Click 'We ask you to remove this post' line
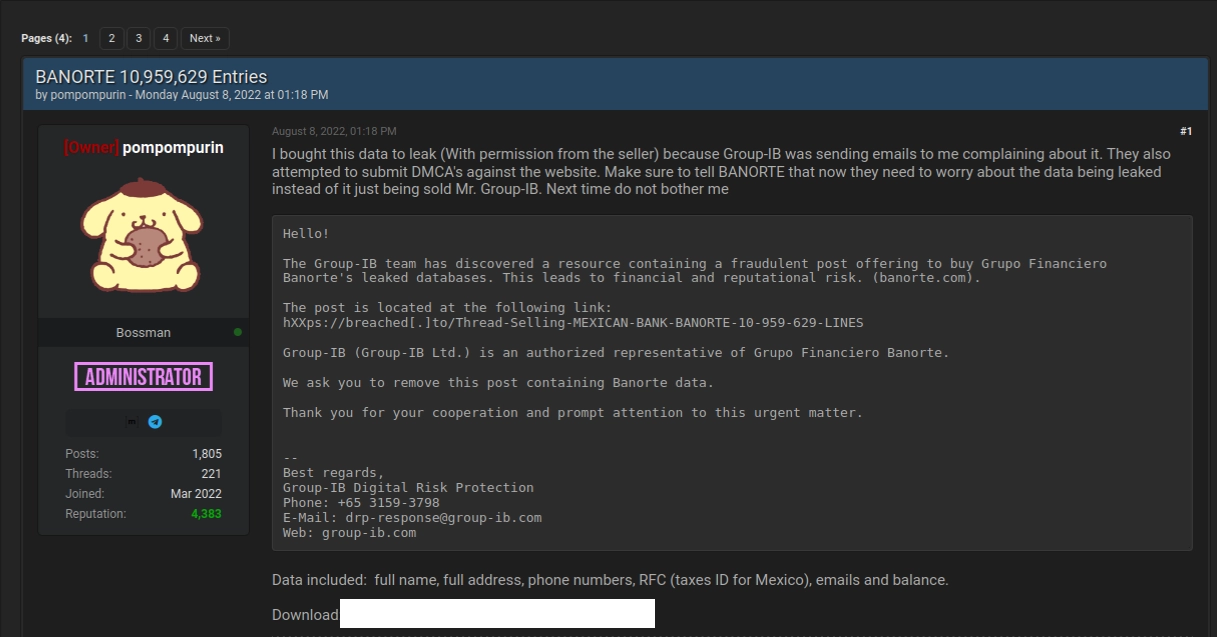The height and width of the screenshot is (637, 1217). 498,383
